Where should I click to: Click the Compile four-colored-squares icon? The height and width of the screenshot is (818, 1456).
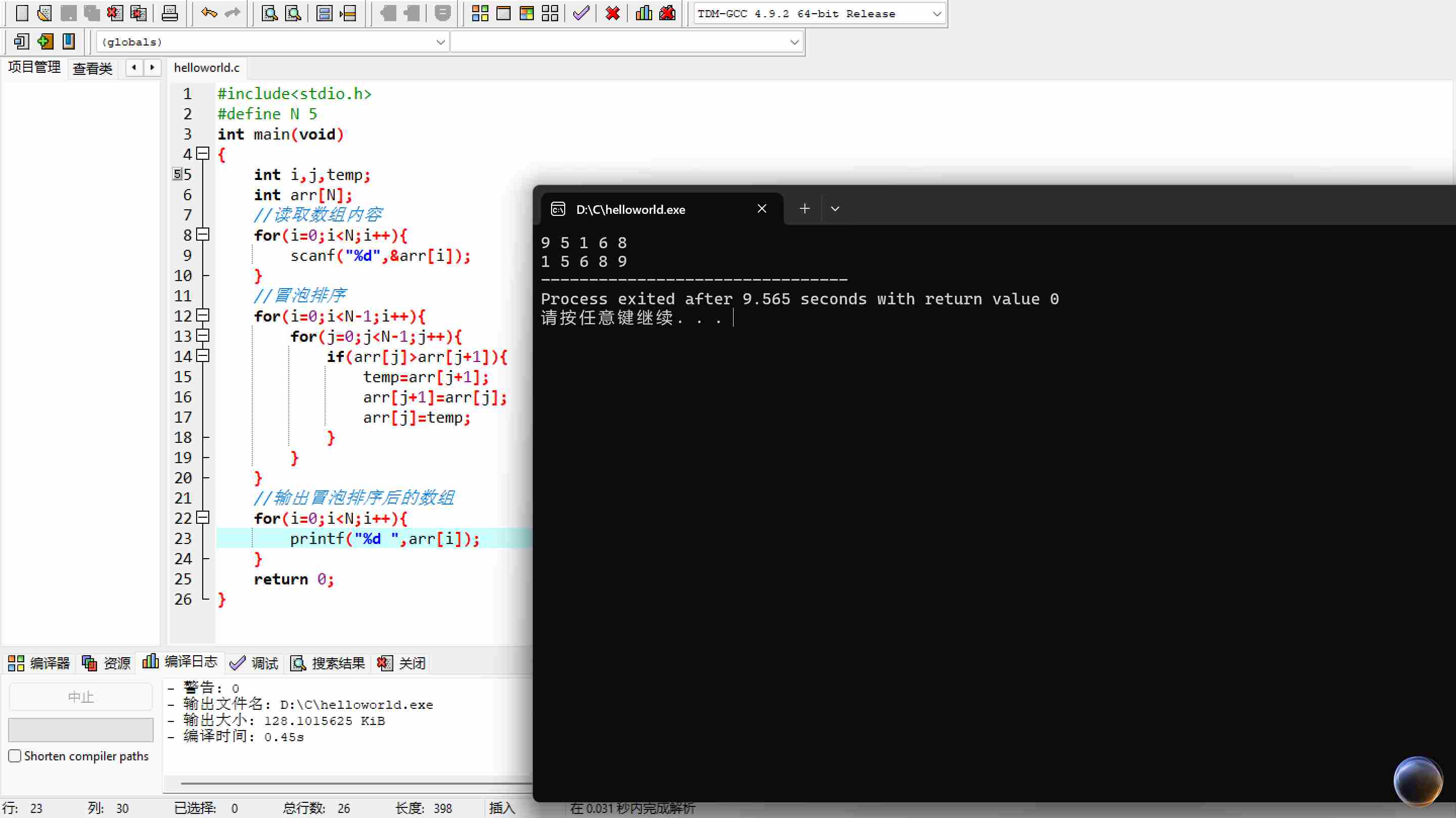[480, 13]
